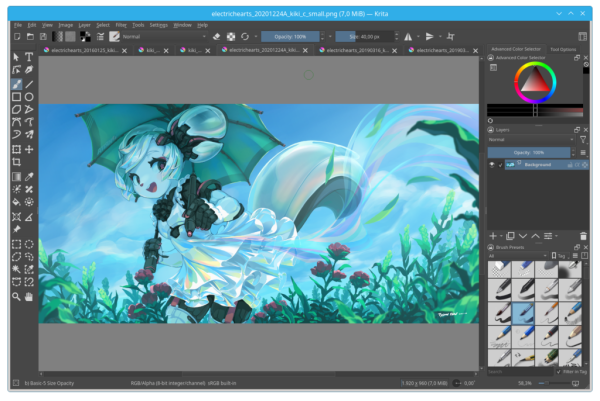Open the layer properties dropdown arrow

pyautogui.click(x=556, y=236)
